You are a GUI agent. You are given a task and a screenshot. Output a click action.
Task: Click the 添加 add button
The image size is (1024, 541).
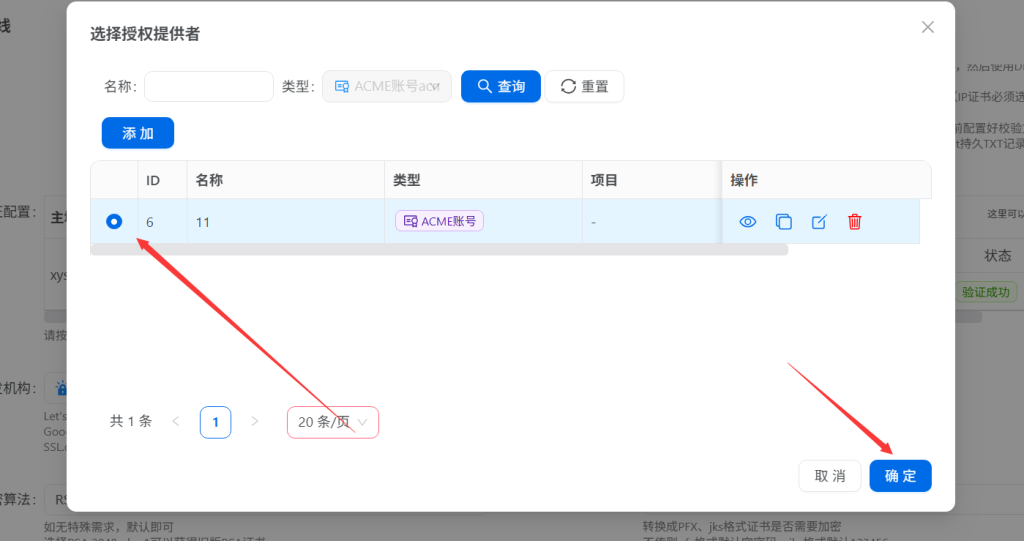coord(138,133)
